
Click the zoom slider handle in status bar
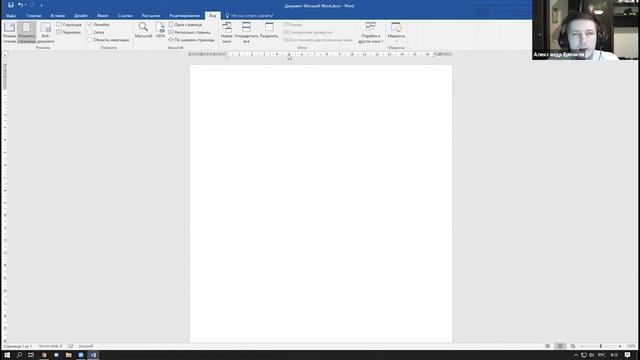[x=601, y=346]
